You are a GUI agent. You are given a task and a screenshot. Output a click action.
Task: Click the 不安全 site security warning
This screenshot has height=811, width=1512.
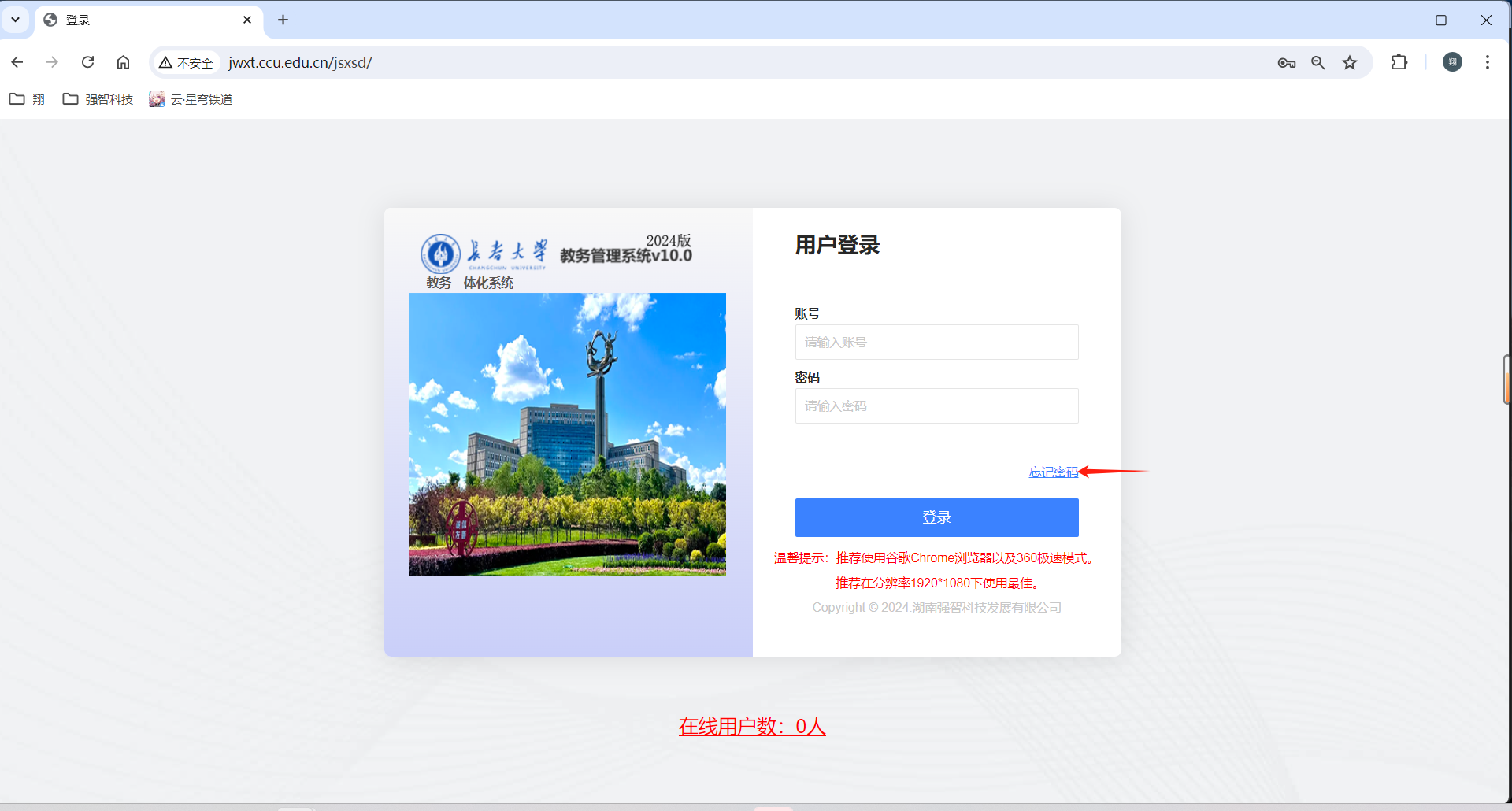pos(187,63)
